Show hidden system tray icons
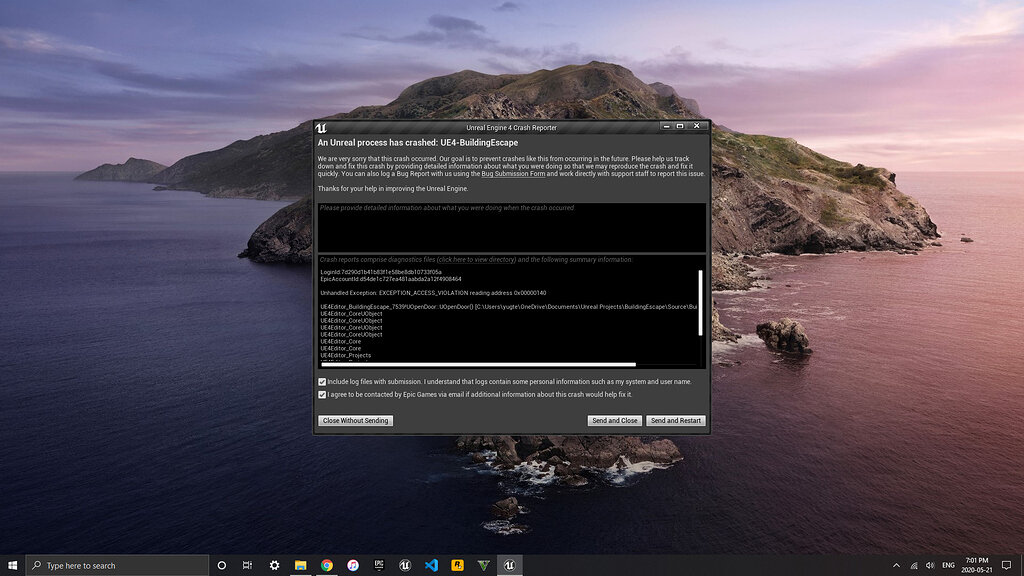The image size is (1024, 576). (x=897, y=566)
